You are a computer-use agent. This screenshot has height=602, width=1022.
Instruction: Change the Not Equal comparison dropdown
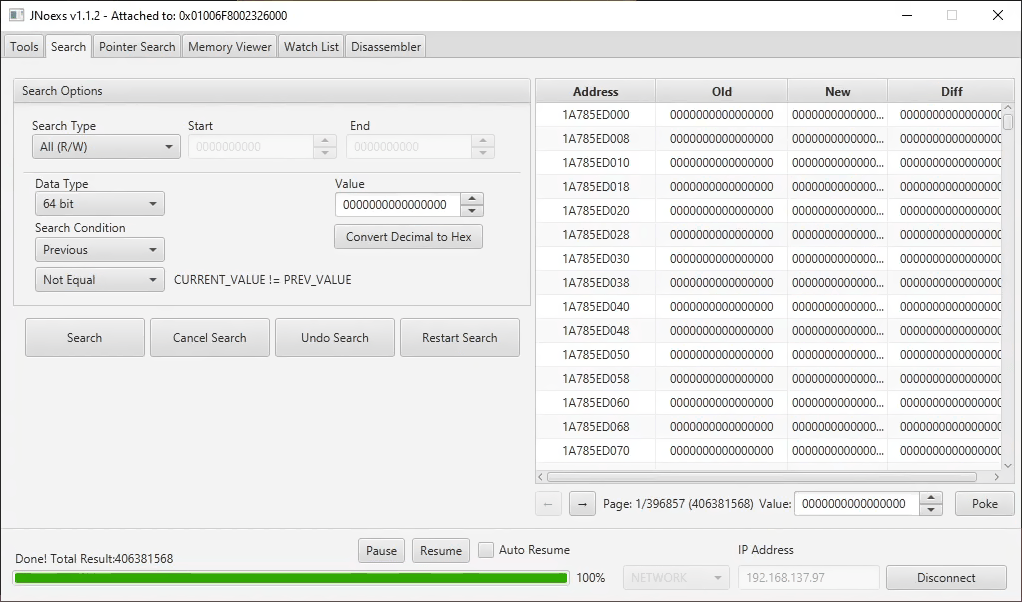(x=99, y=280)
